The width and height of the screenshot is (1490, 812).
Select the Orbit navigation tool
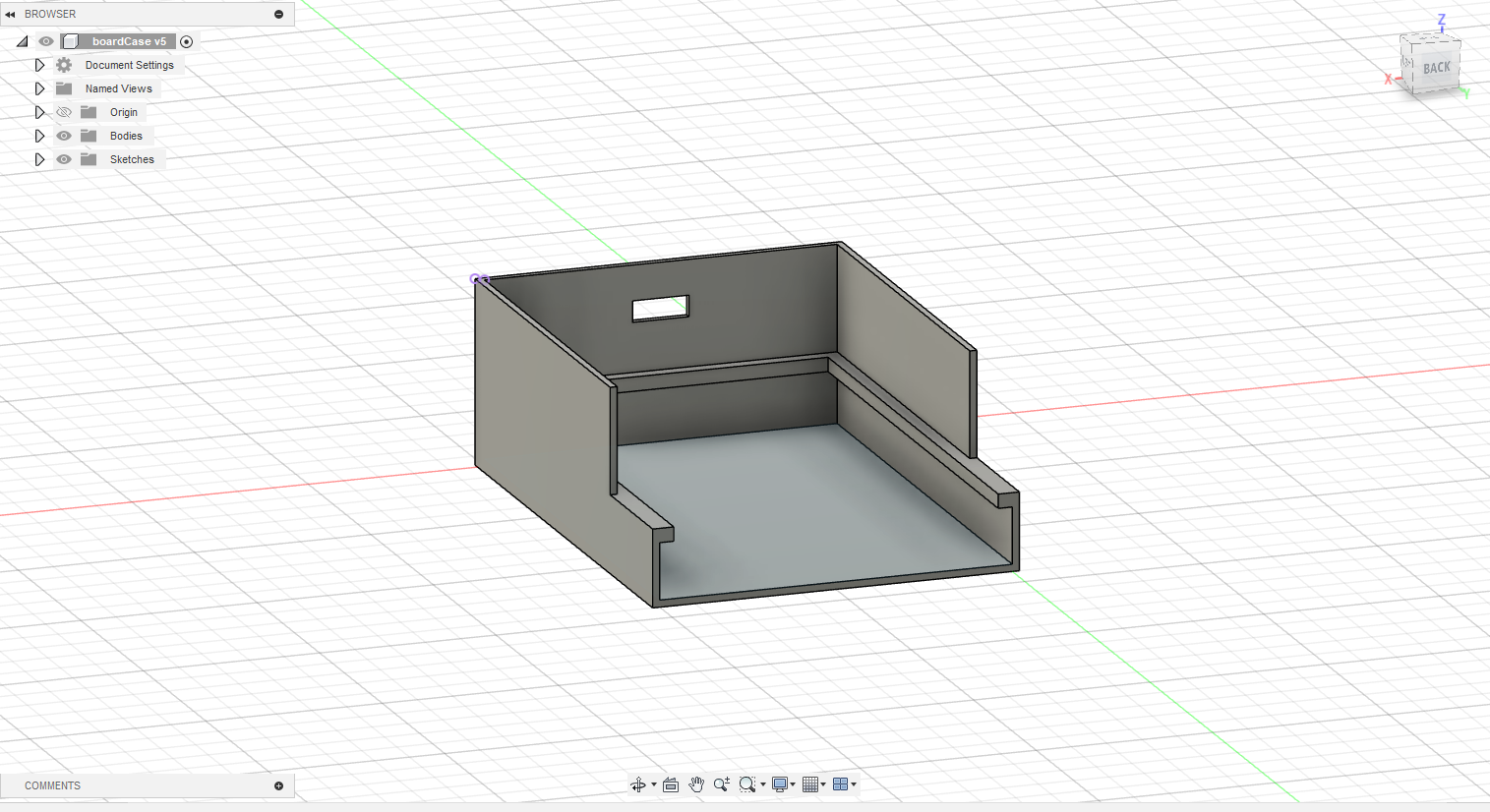coord(638,784)
